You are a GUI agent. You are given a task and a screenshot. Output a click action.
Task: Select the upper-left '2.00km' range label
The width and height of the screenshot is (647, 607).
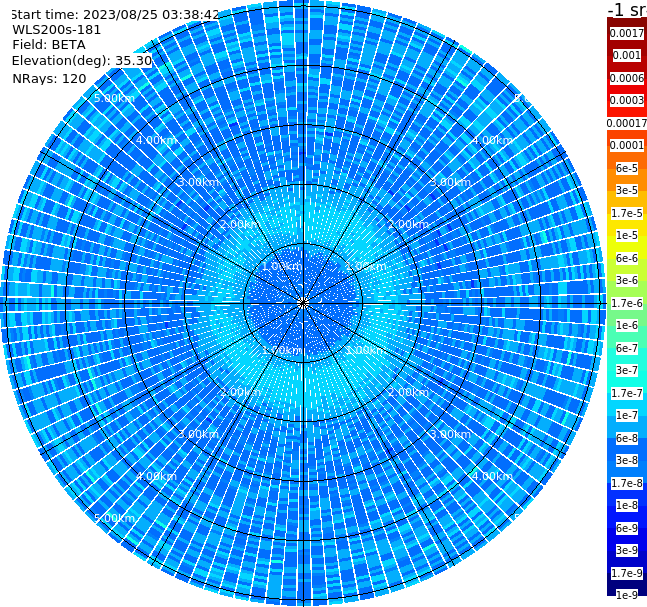pos(241,224)
